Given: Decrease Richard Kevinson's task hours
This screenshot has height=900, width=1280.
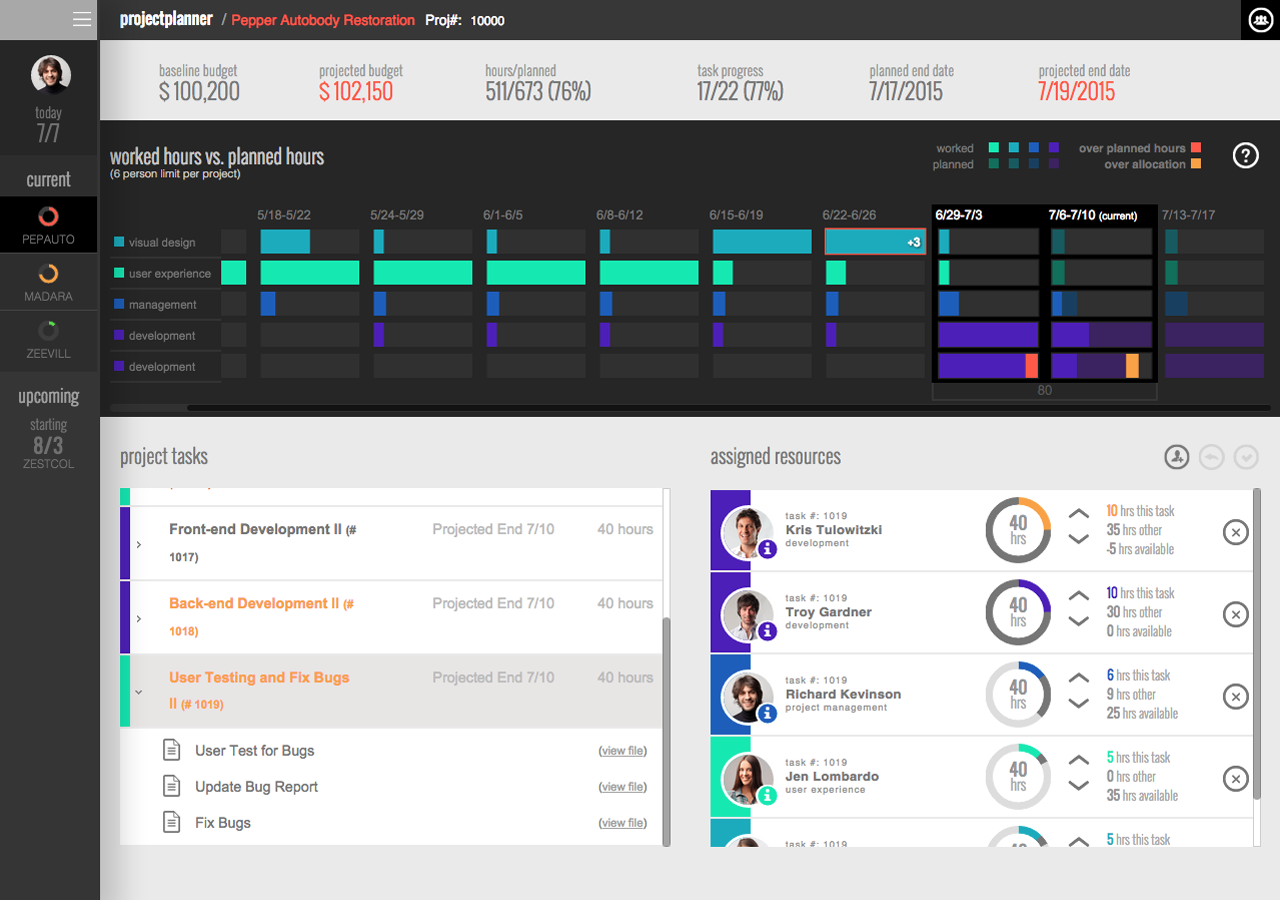Looking at the screenshot, I should [x=1078, y=703].
